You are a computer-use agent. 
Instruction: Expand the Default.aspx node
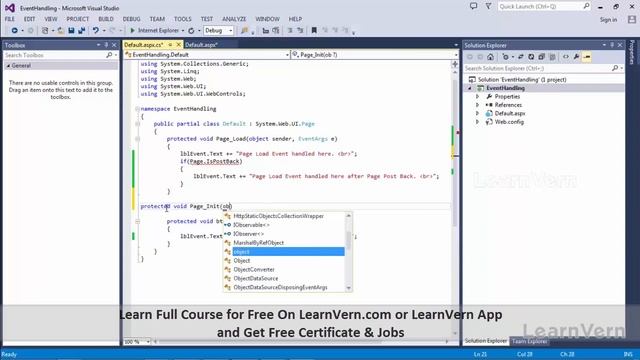tap(477, 113)
